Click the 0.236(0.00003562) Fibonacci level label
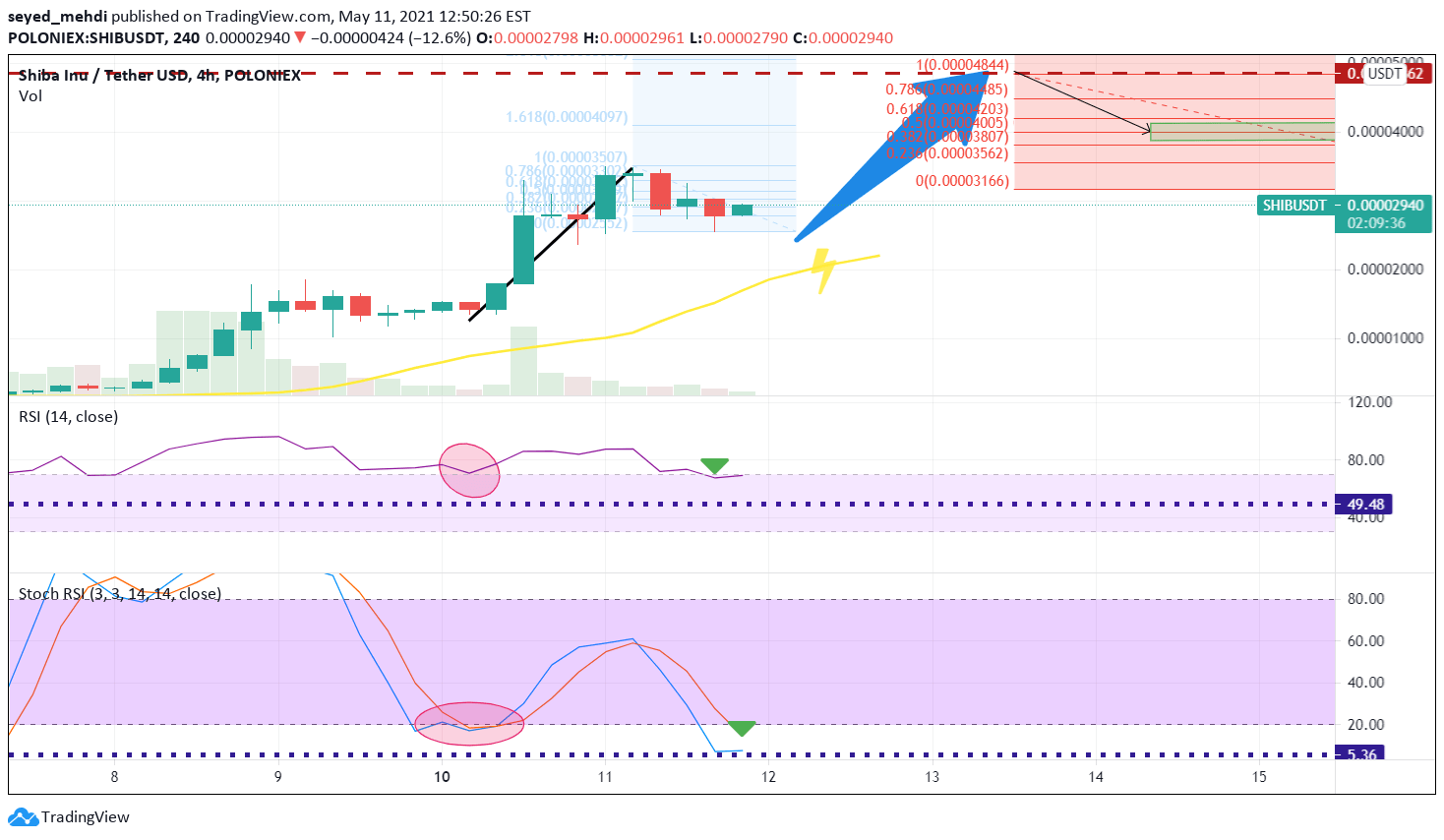This screenshot has height=840, width=1444. pos(946,153)
